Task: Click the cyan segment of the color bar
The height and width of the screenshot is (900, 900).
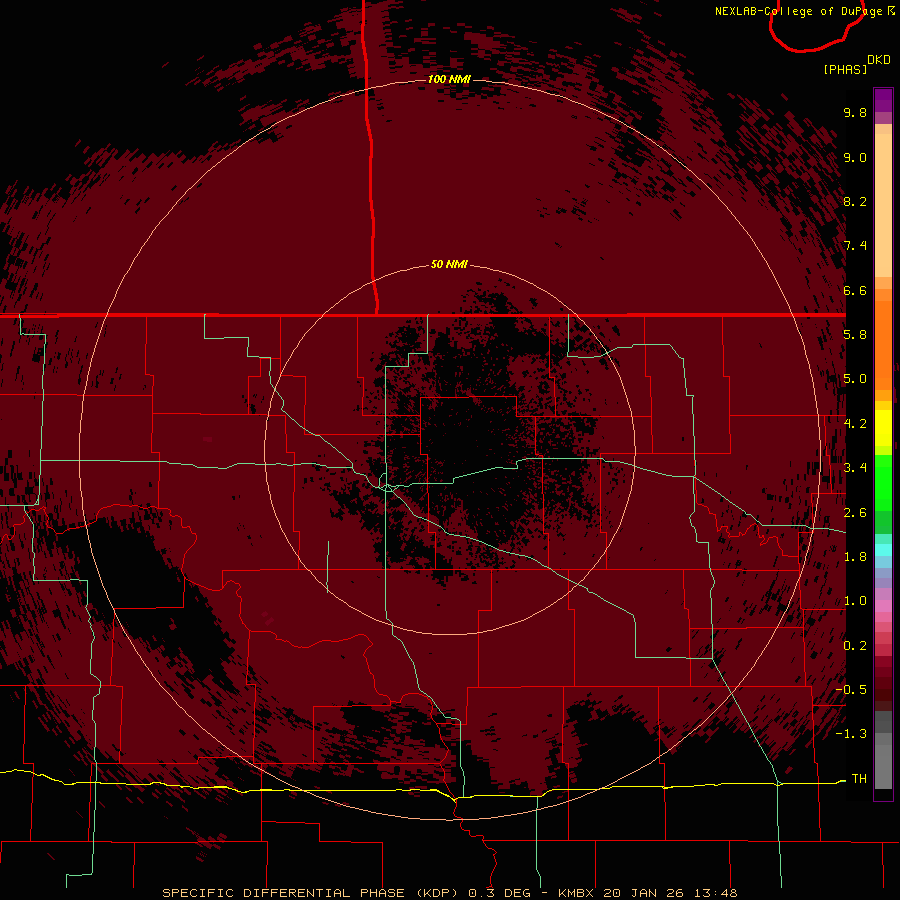Action: (883, 550)
